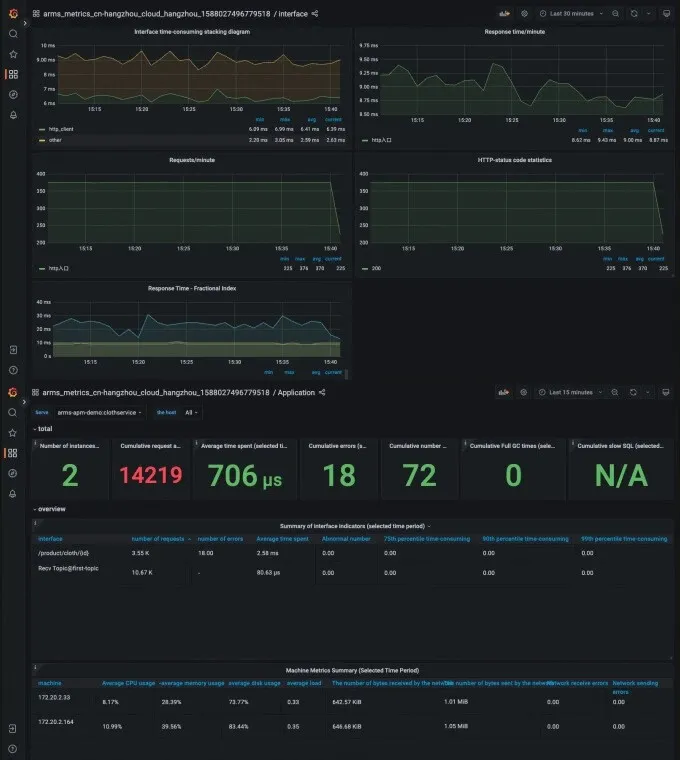Open Grafana home logo in interface dashboard

coord(13,14)
